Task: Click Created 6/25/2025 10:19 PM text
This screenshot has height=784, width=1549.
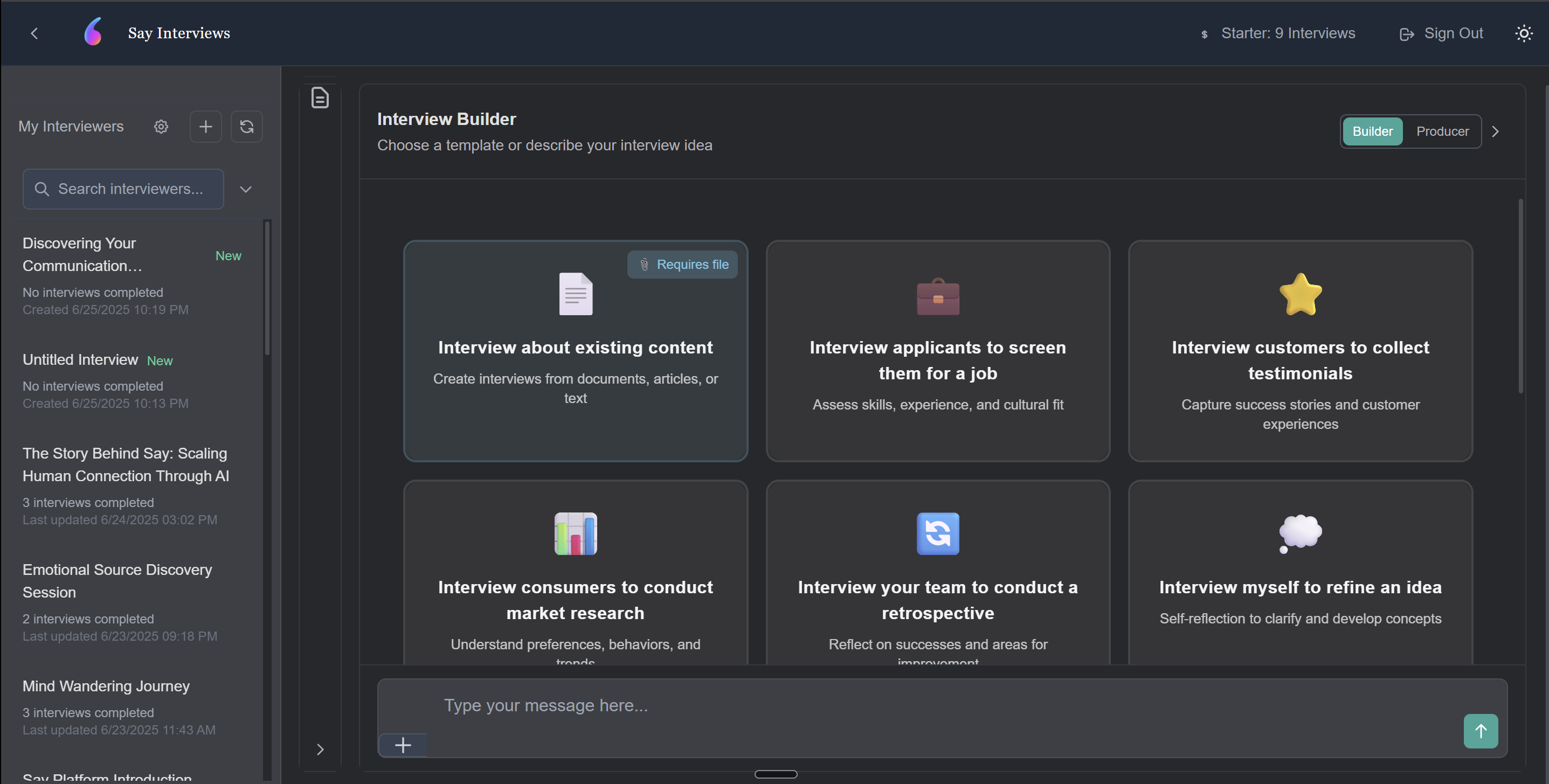Action: pos(106,310)
